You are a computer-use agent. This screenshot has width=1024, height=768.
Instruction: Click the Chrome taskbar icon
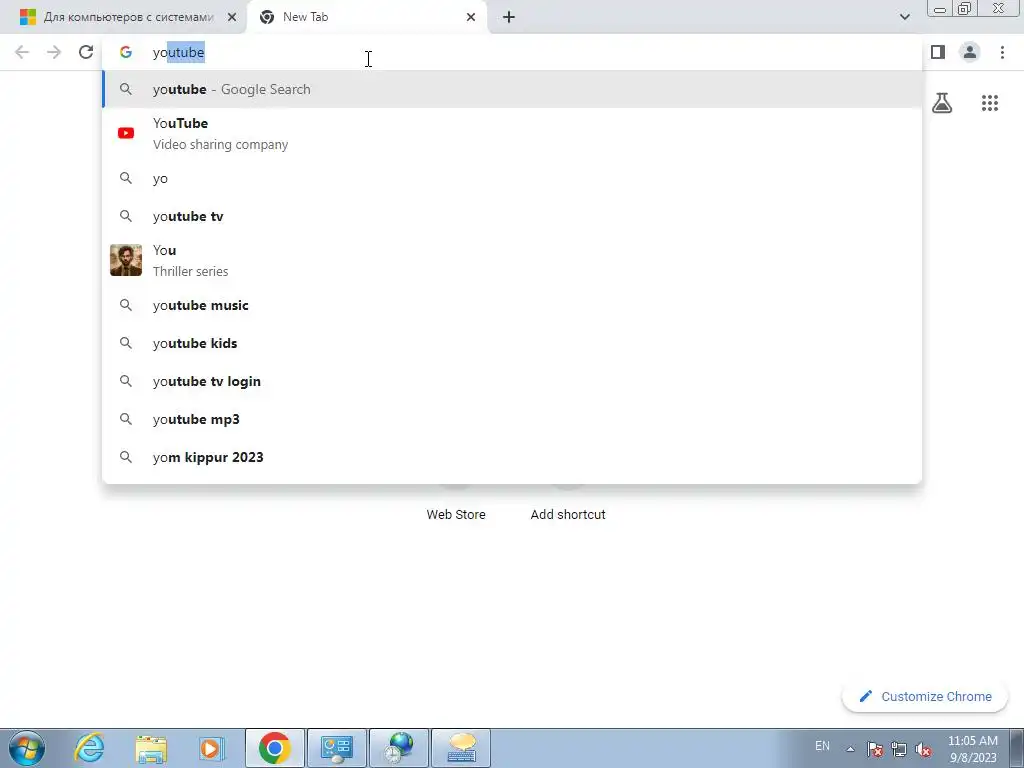275,748
